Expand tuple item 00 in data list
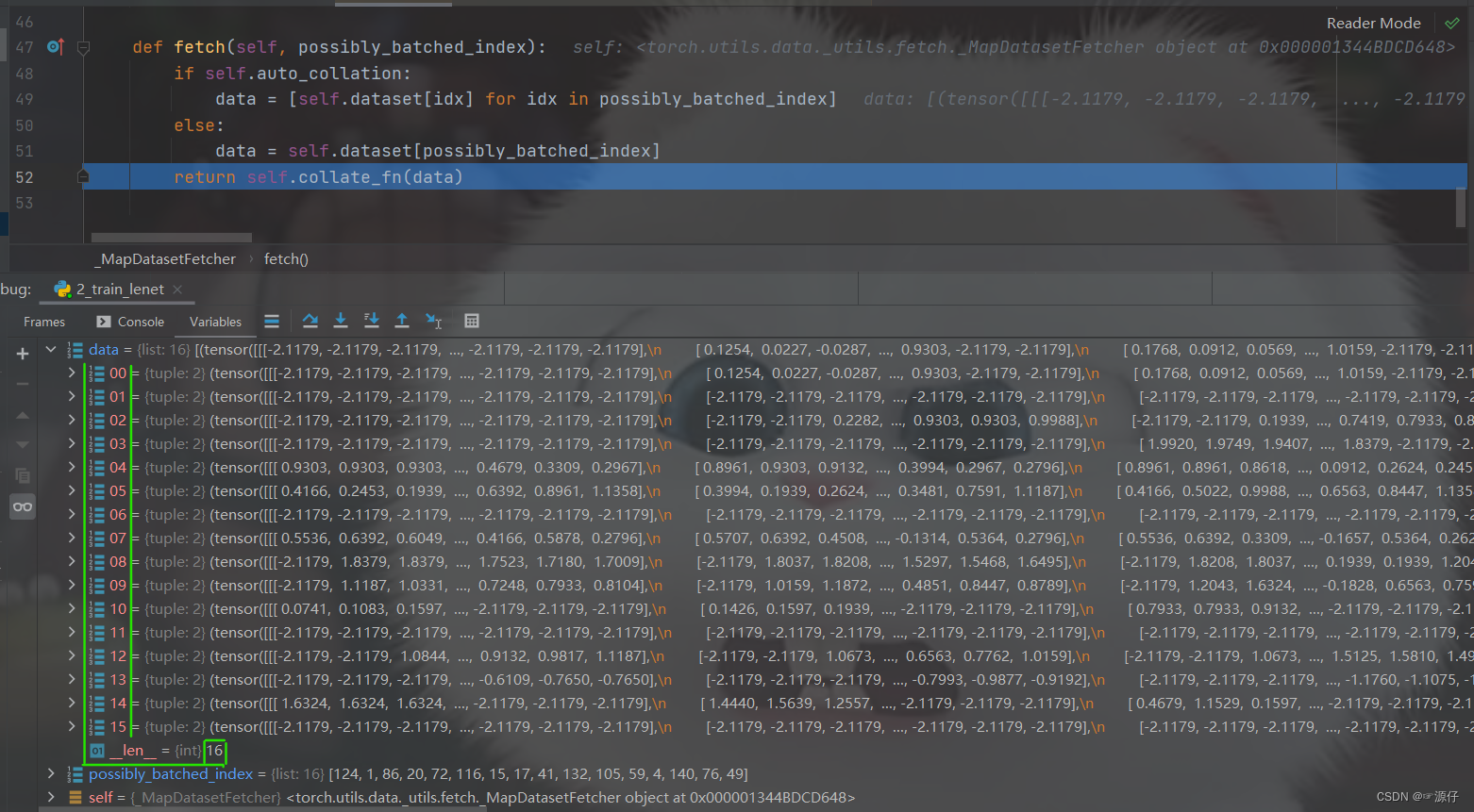 [72, 373]
